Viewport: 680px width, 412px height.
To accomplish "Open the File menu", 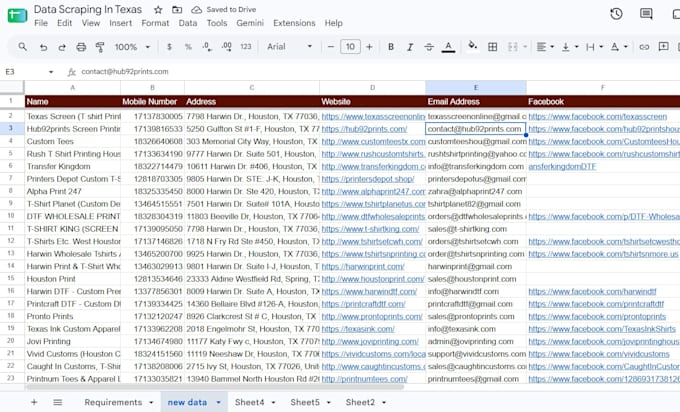I will click(x=41, y=23).
